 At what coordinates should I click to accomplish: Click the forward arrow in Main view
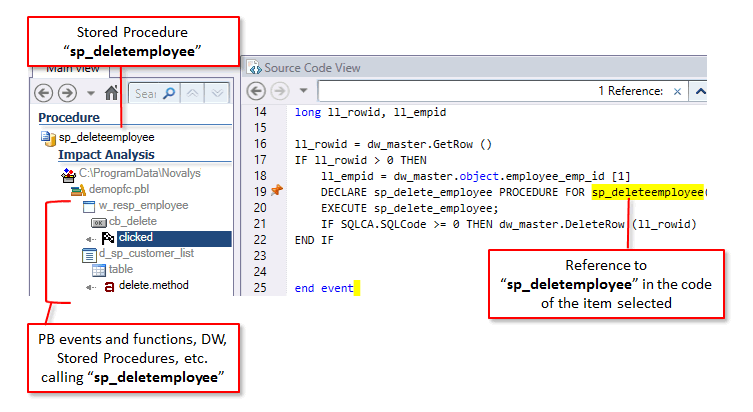[x=67, y=93]
